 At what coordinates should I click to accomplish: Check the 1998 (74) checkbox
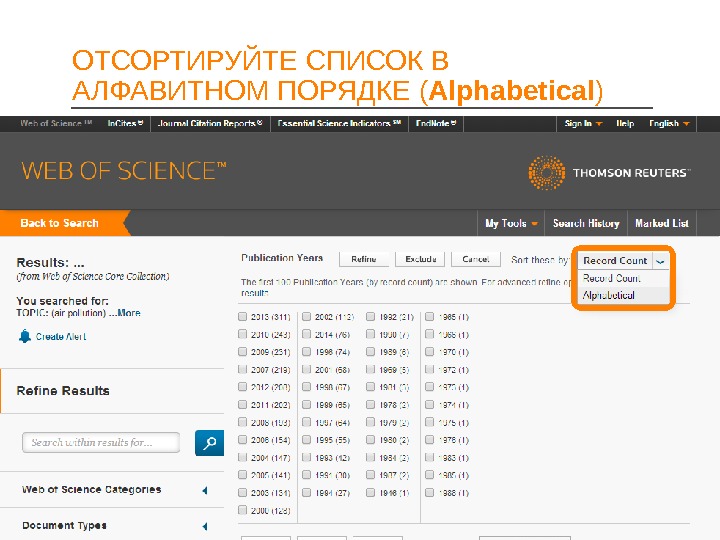click(306, 352)
